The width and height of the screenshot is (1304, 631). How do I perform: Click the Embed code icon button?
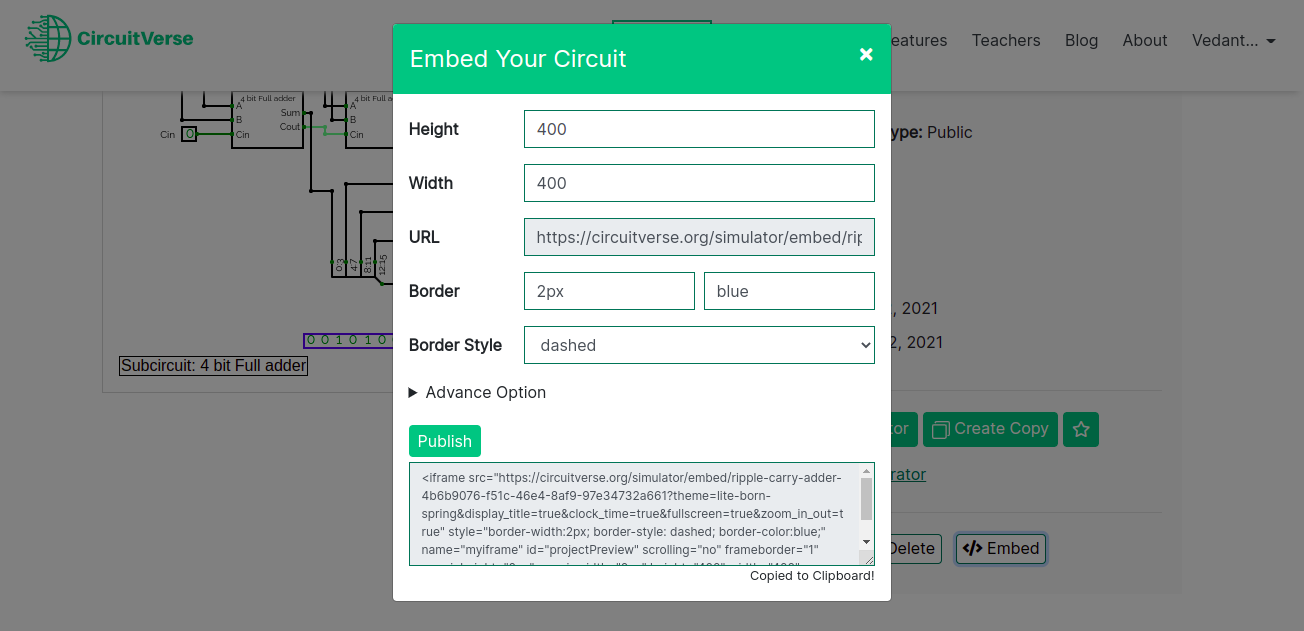pyautogui.click(x=1001, y=548)
